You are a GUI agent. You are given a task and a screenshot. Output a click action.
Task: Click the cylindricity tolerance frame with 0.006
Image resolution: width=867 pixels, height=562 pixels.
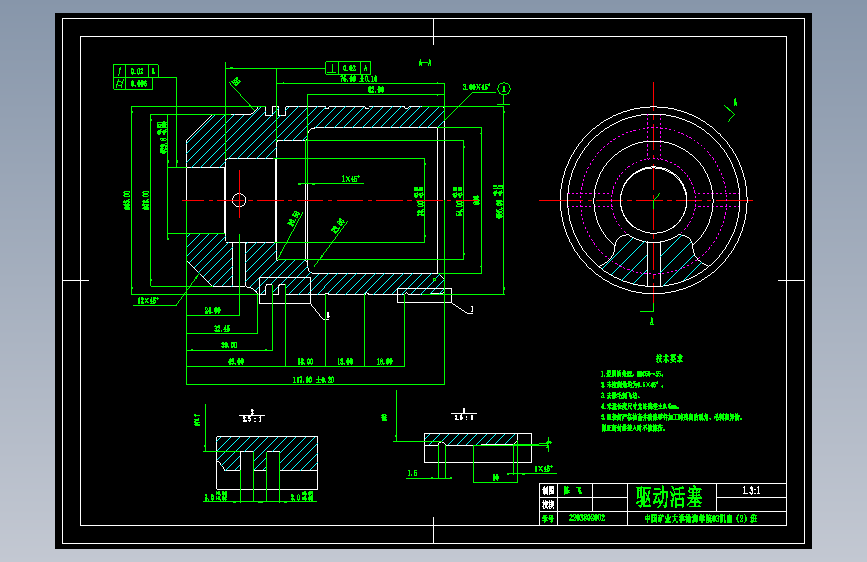133,84
